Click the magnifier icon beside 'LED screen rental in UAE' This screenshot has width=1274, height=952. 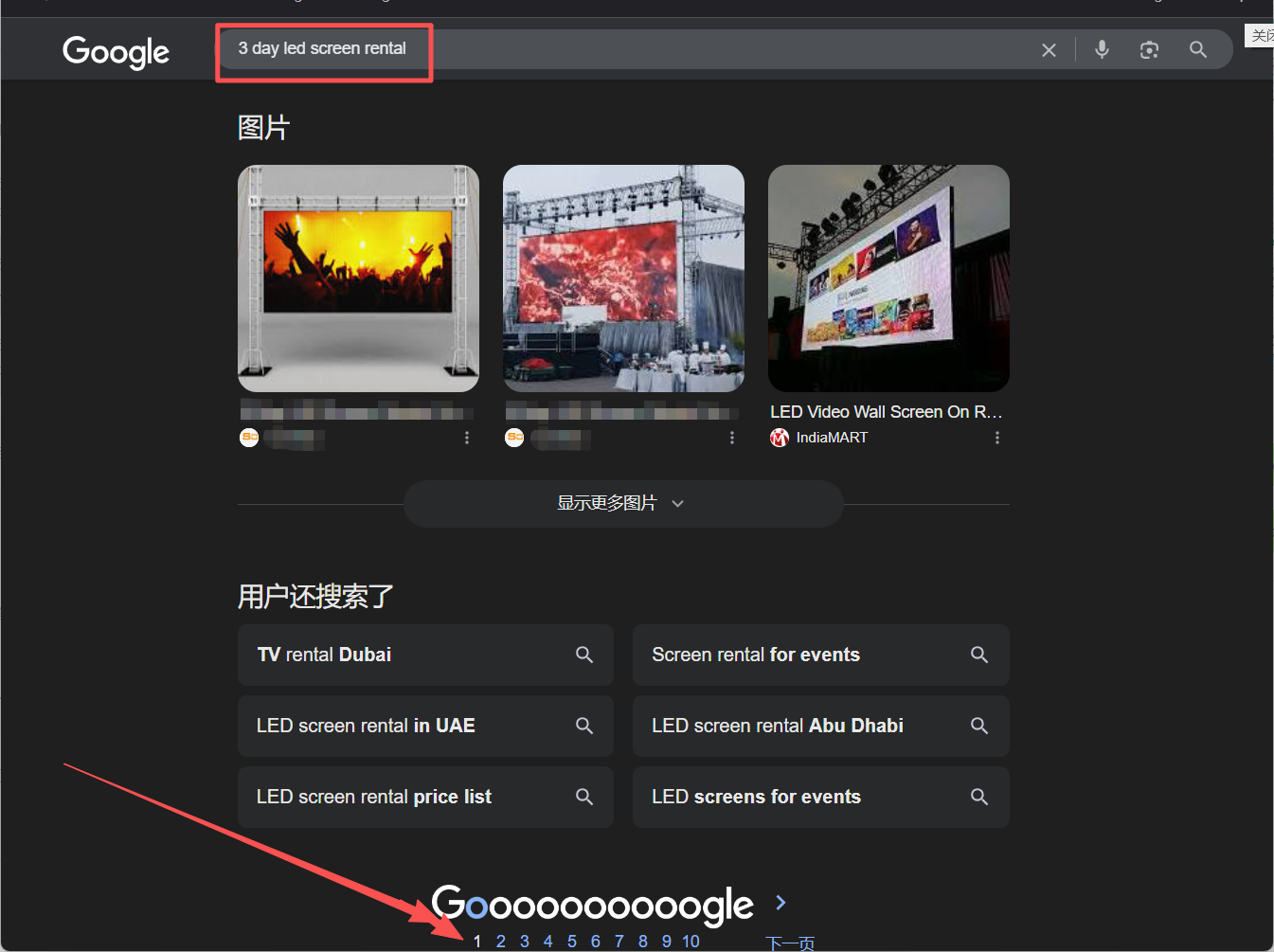[x=584, y=726]
